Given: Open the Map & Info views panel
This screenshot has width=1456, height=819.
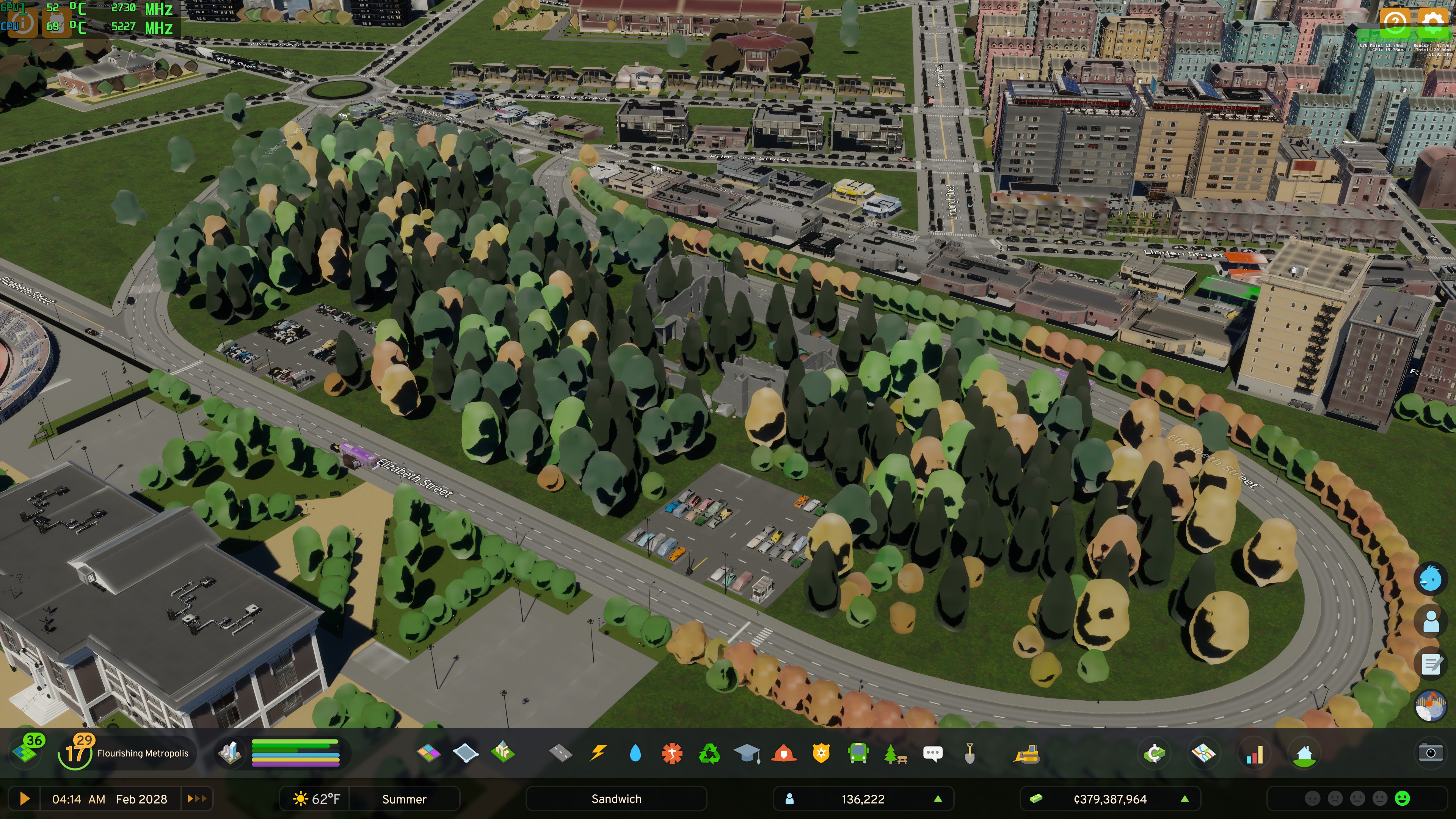Looking at the screenshot, I should pyautogui.click(x=1203, y=753).
